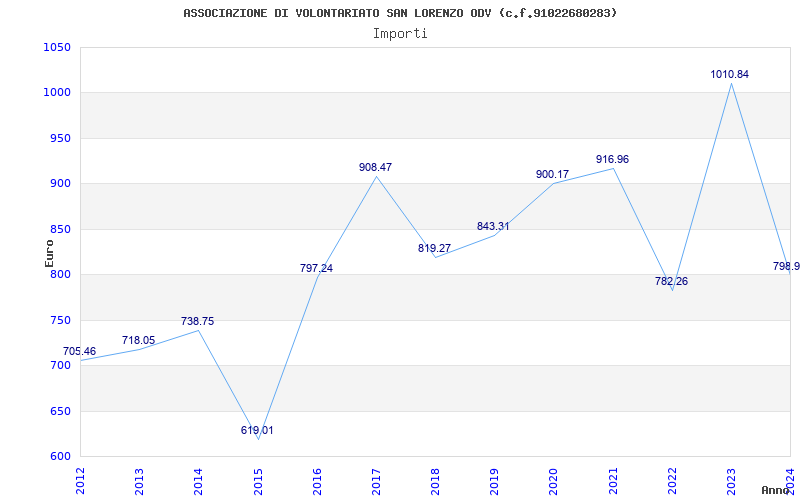Click the 2018 x-axis year
Image resolution: width=800 pixels, height=500 pixels.
(x=435, y=481)
